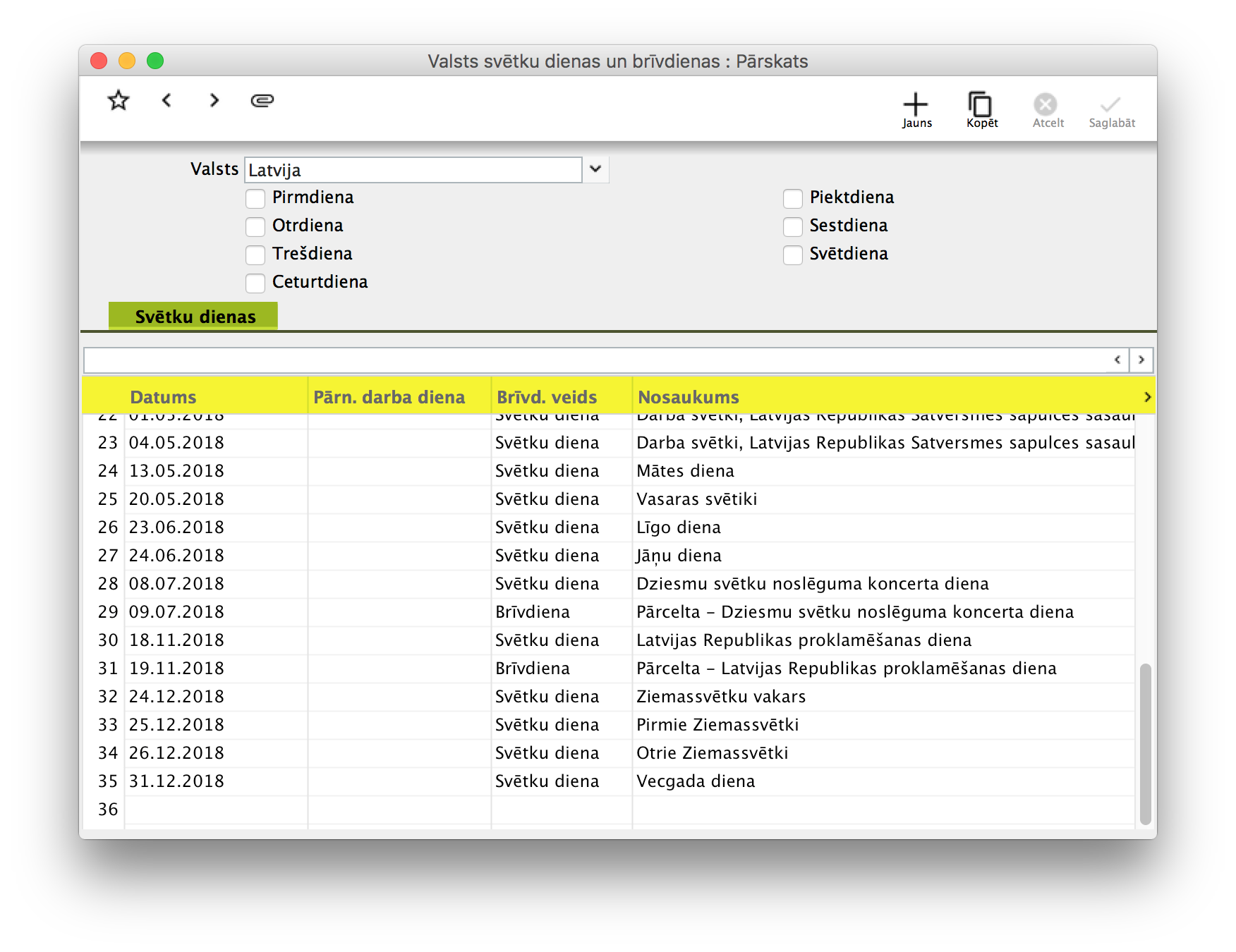Enable the Pirmdiena checkbox

255,198
